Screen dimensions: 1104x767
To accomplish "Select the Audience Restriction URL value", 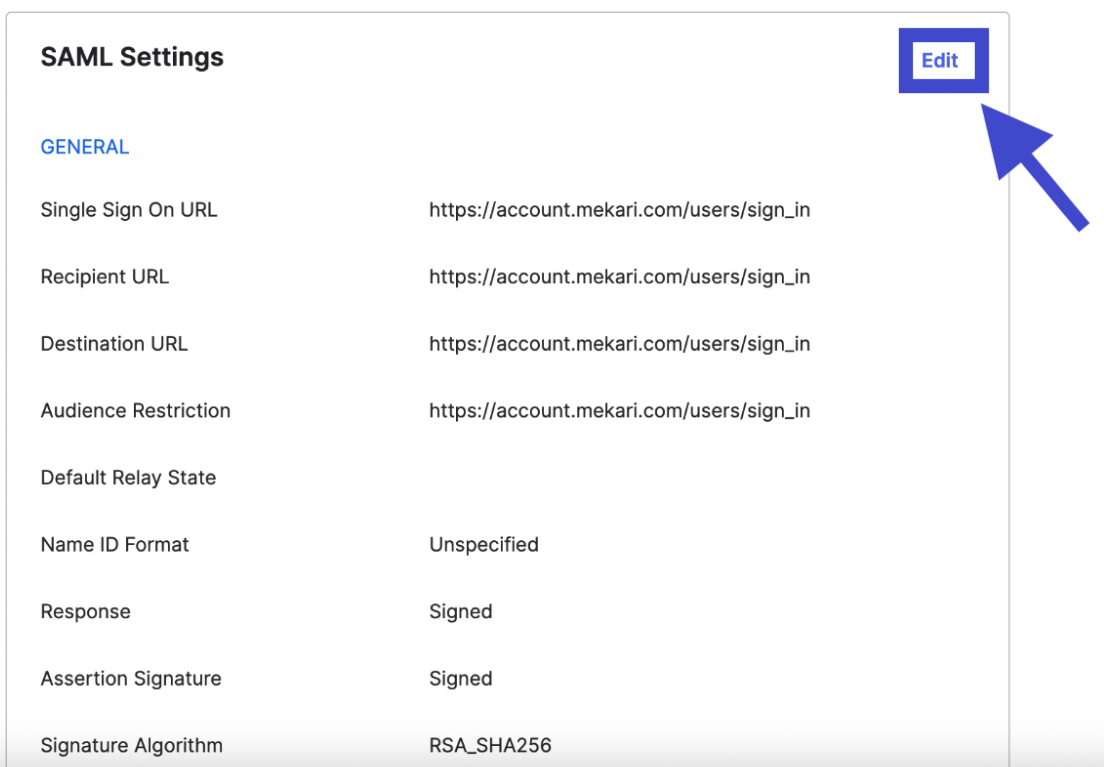I will (619, 411).
